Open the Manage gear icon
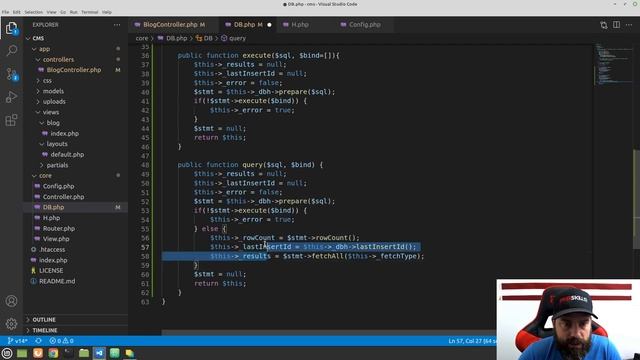The width and height of the screenshot is (640, 360). (11, 324)
